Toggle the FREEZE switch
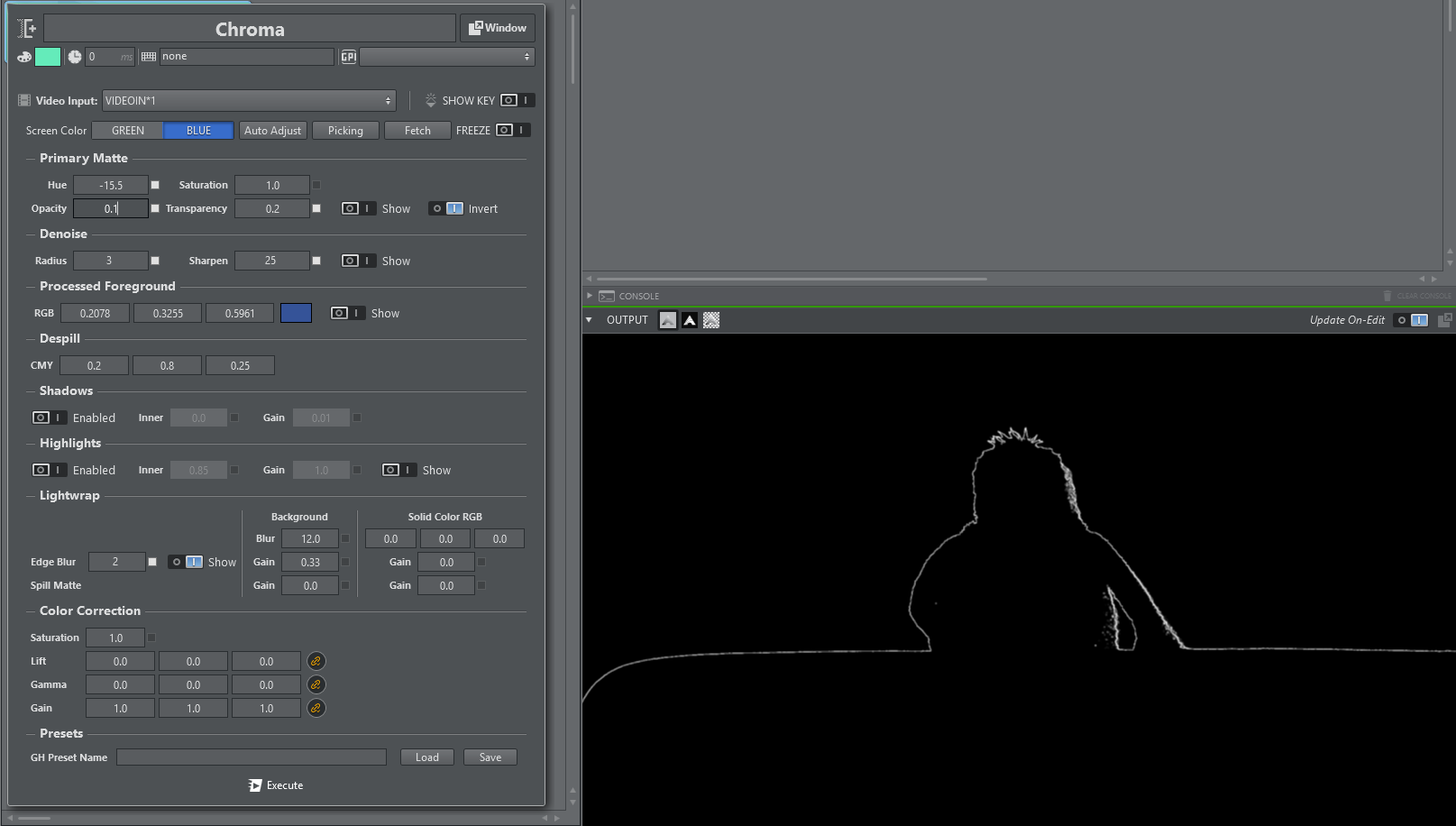 pyautogui.click(x=511, y=130)
